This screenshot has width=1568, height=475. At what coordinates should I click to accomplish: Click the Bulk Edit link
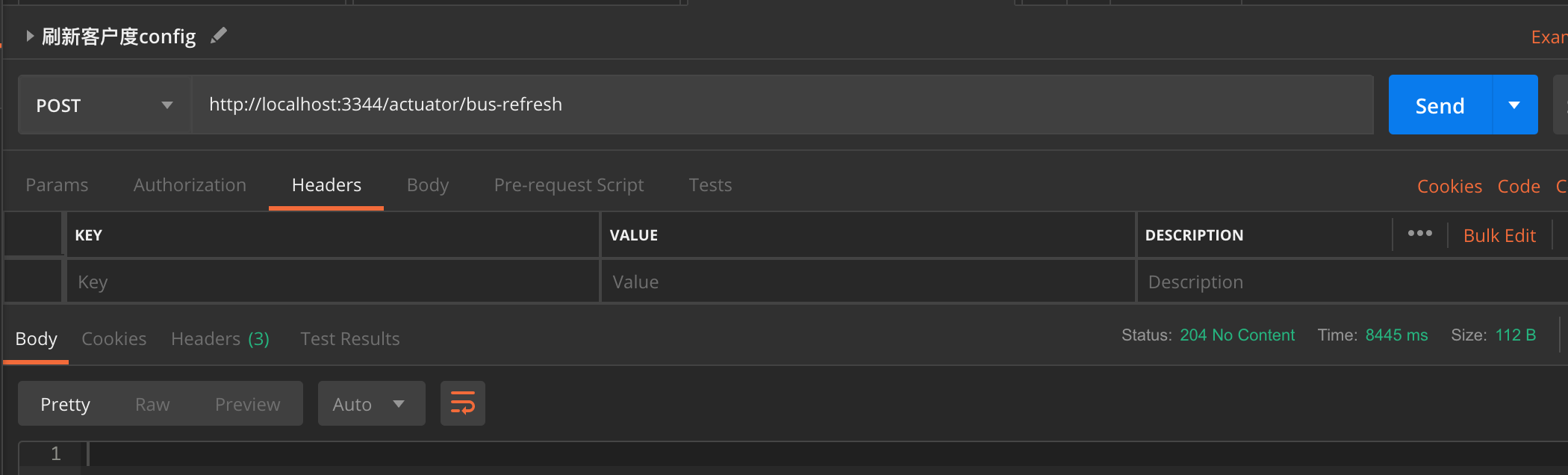(1499, 236)
